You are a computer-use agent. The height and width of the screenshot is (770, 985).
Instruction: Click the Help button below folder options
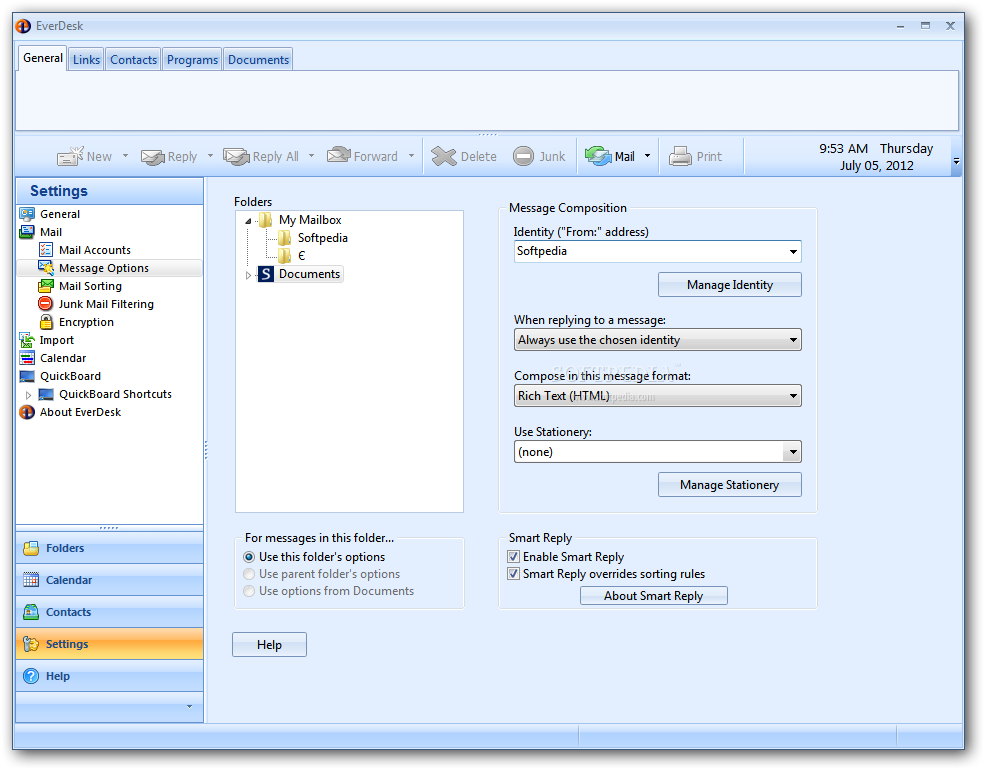(269, 644)
